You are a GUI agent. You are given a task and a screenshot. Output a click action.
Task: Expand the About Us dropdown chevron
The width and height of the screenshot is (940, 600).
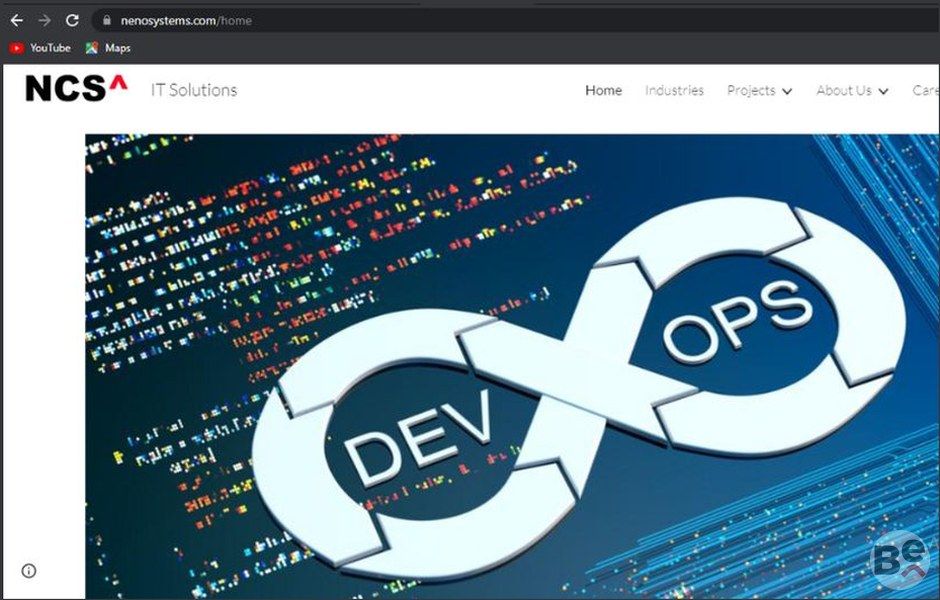(x=883, y=92)
